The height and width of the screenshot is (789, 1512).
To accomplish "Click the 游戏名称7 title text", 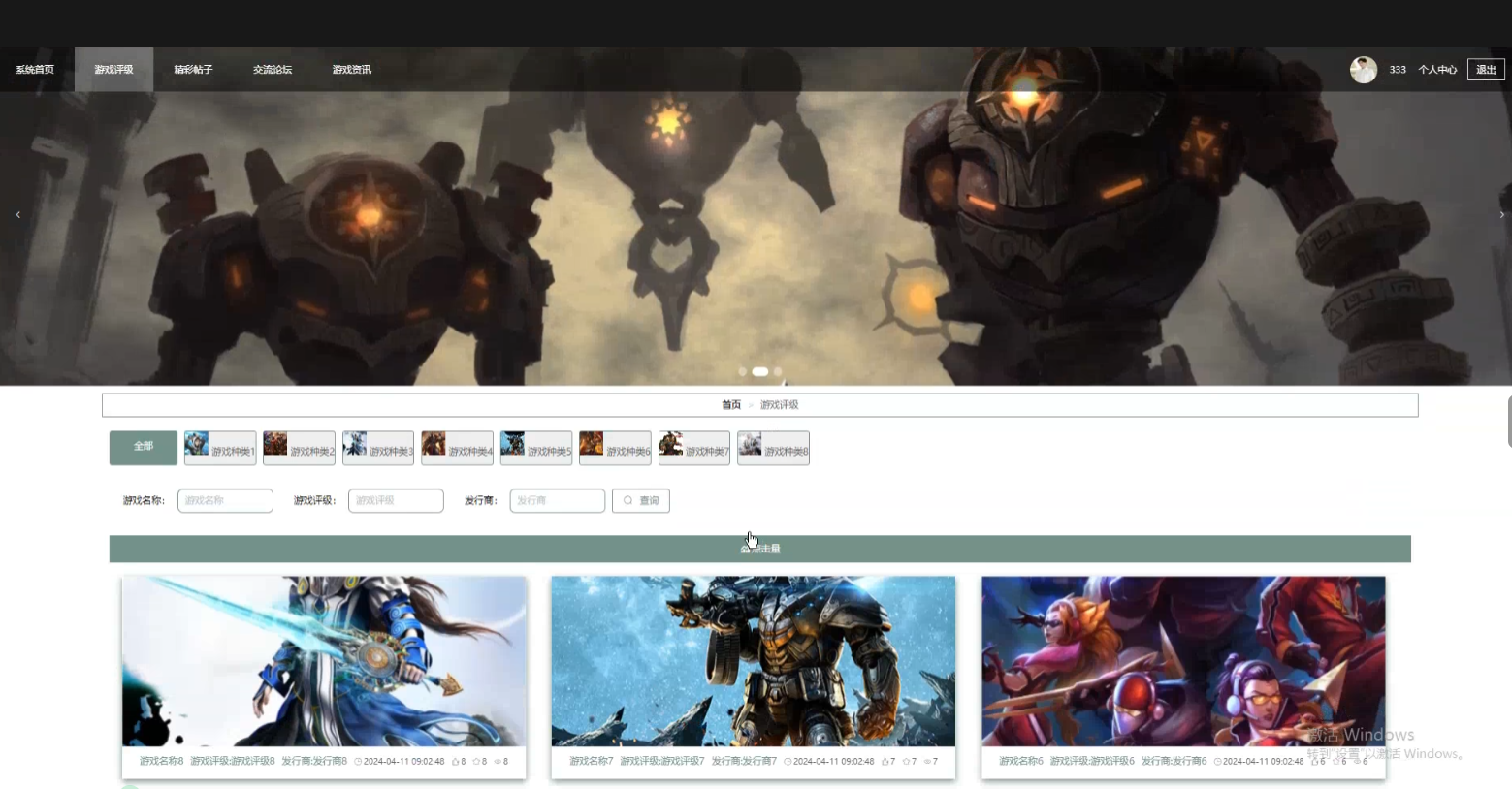I will click(x=592, y=762).
